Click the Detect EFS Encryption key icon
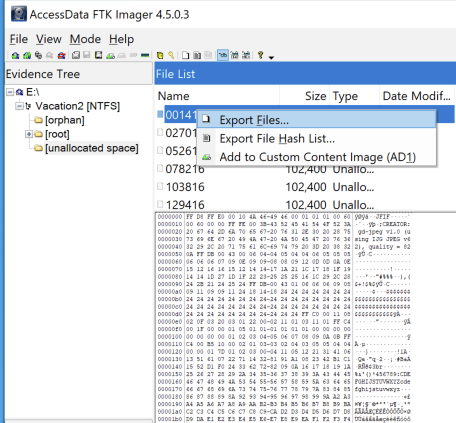Viewport: 456px width, 423px height. point(171,55)
